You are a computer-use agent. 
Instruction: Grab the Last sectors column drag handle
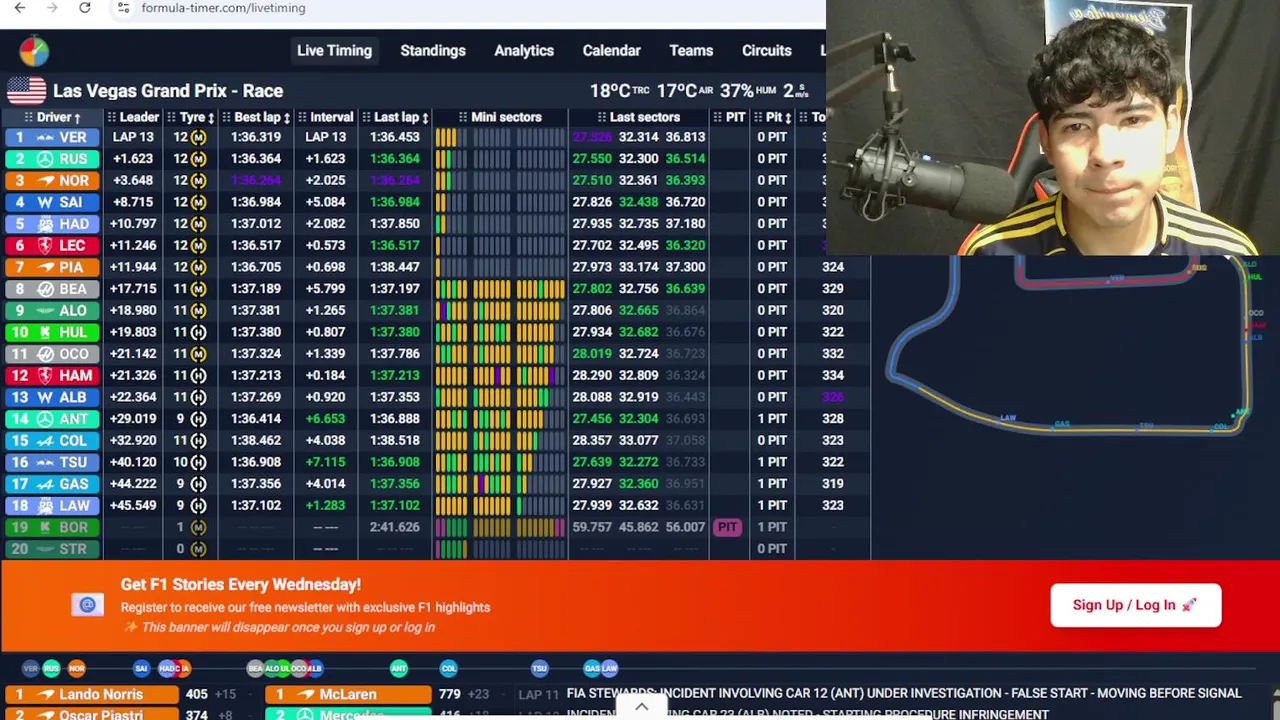602,118
